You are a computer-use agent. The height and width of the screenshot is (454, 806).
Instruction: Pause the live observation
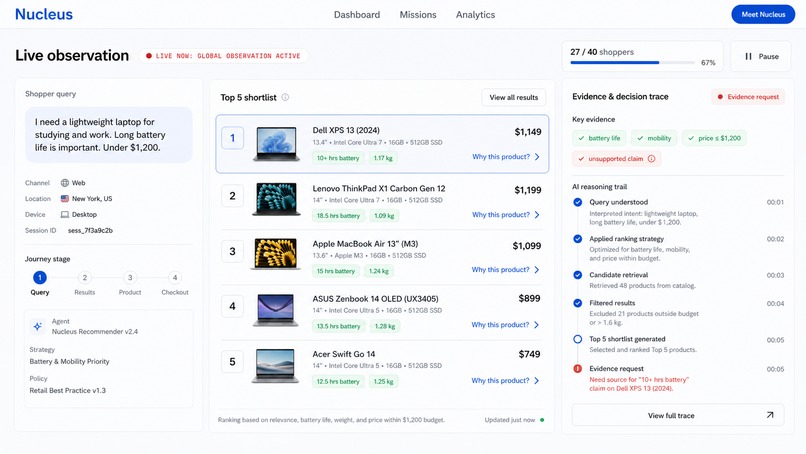[761, 57]
